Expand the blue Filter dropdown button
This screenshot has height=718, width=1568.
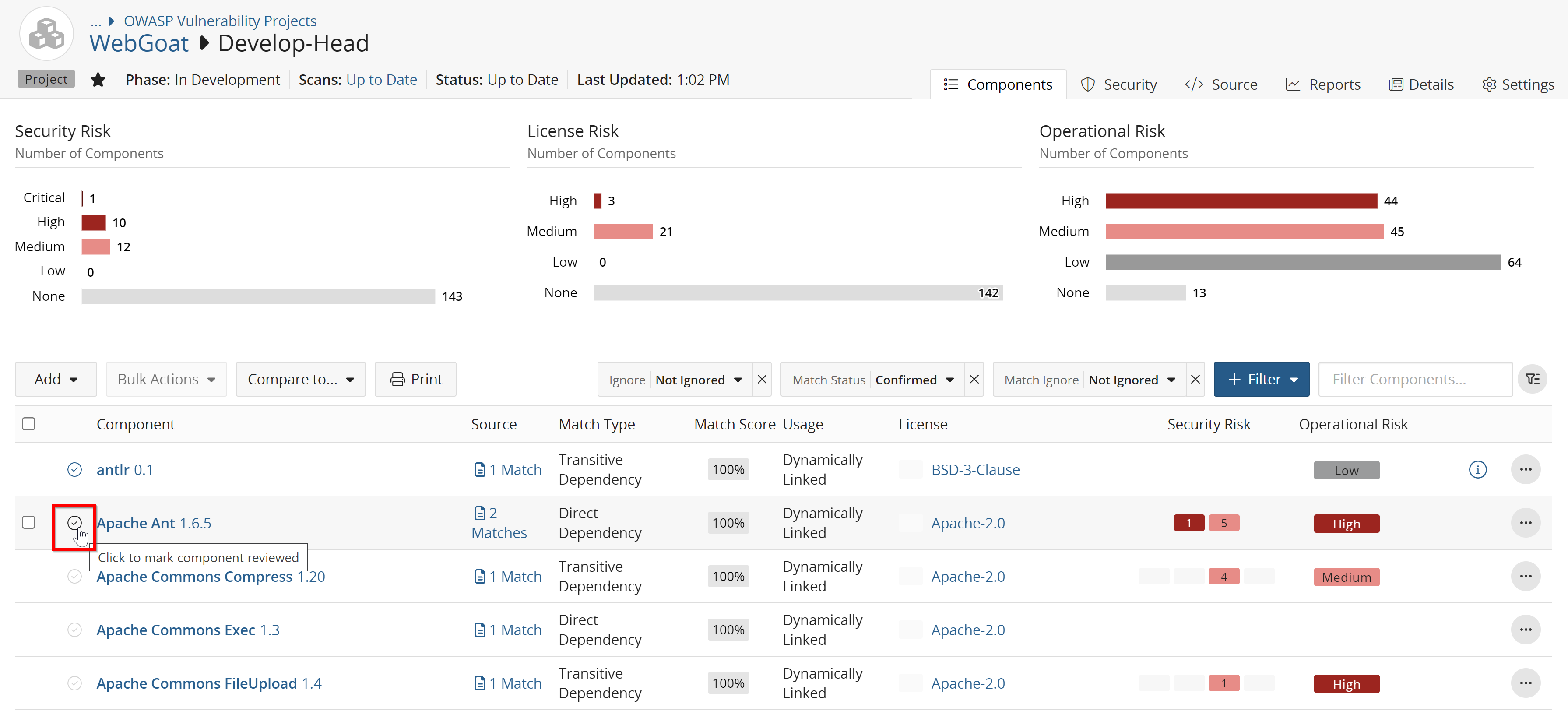1261,380
